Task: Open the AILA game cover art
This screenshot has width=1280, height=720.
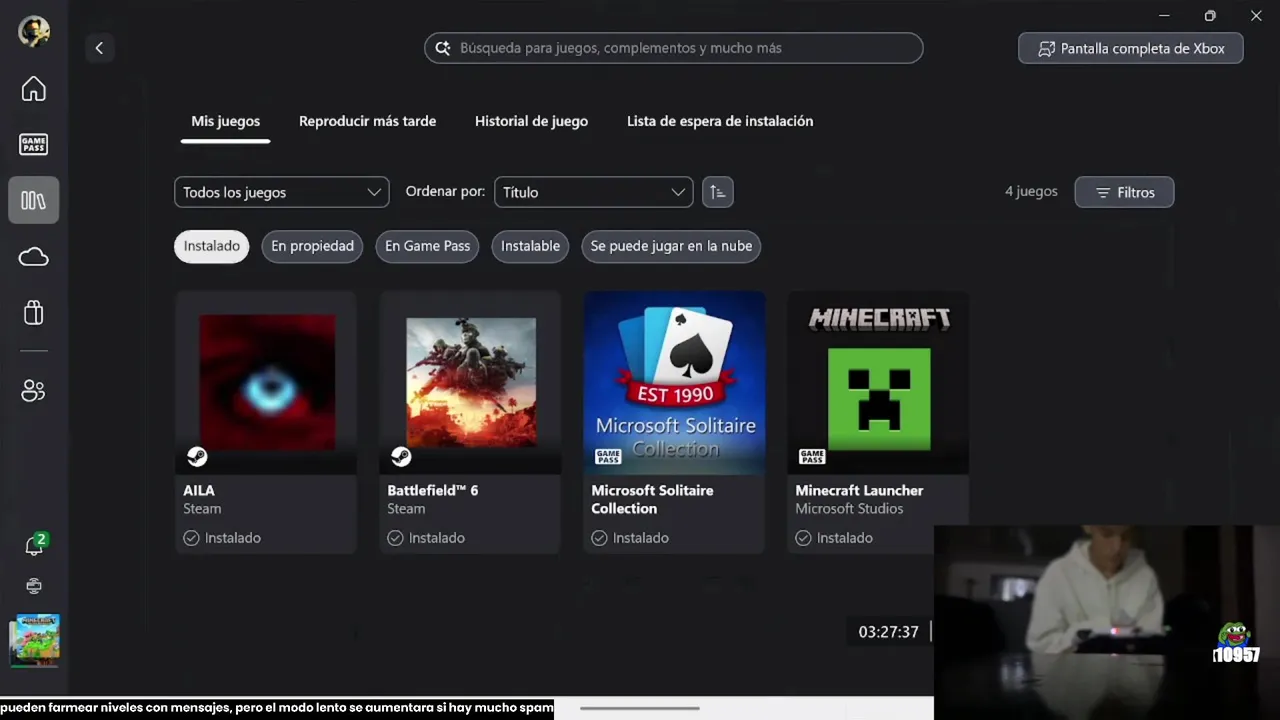Action: tap(266, 382)
